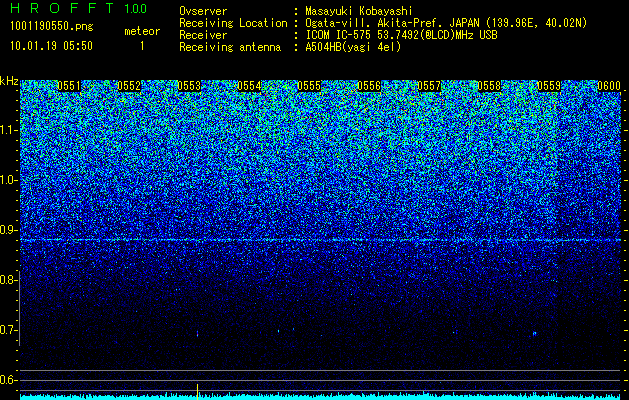Select the A504HB(yagi 4el) antenna text
Viewport: 629px width, 400px height.
pyautogui.click(x=353, y=47)
